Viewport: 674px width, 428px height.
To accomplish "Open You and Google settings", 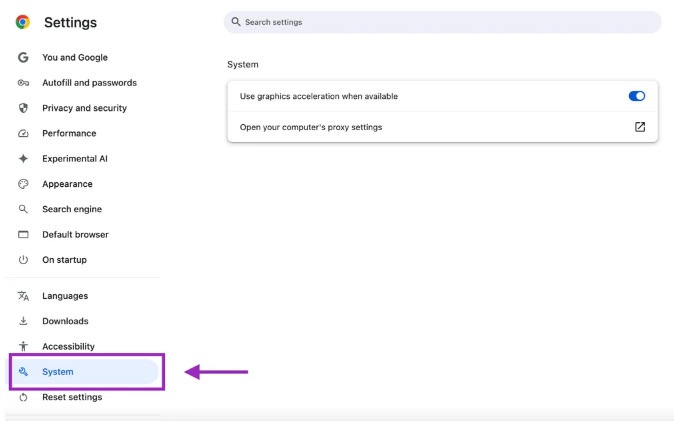I will point(75,57).
